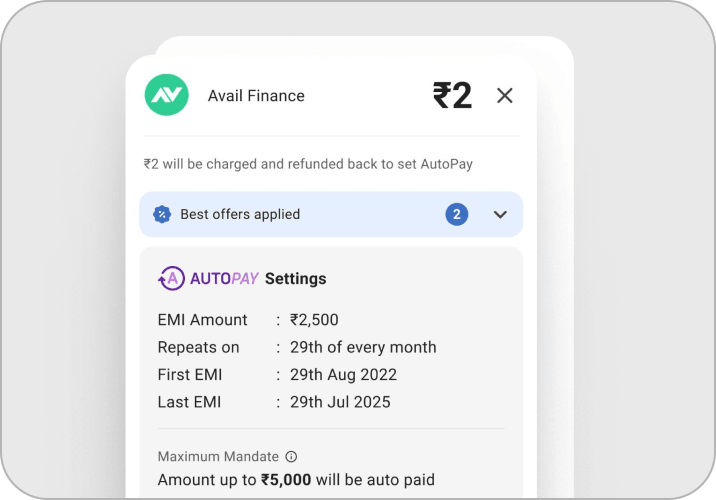Click the First EMI date 29th Aug 2022
The width and height of the screenshot is (716, 500).
point(343,375)
